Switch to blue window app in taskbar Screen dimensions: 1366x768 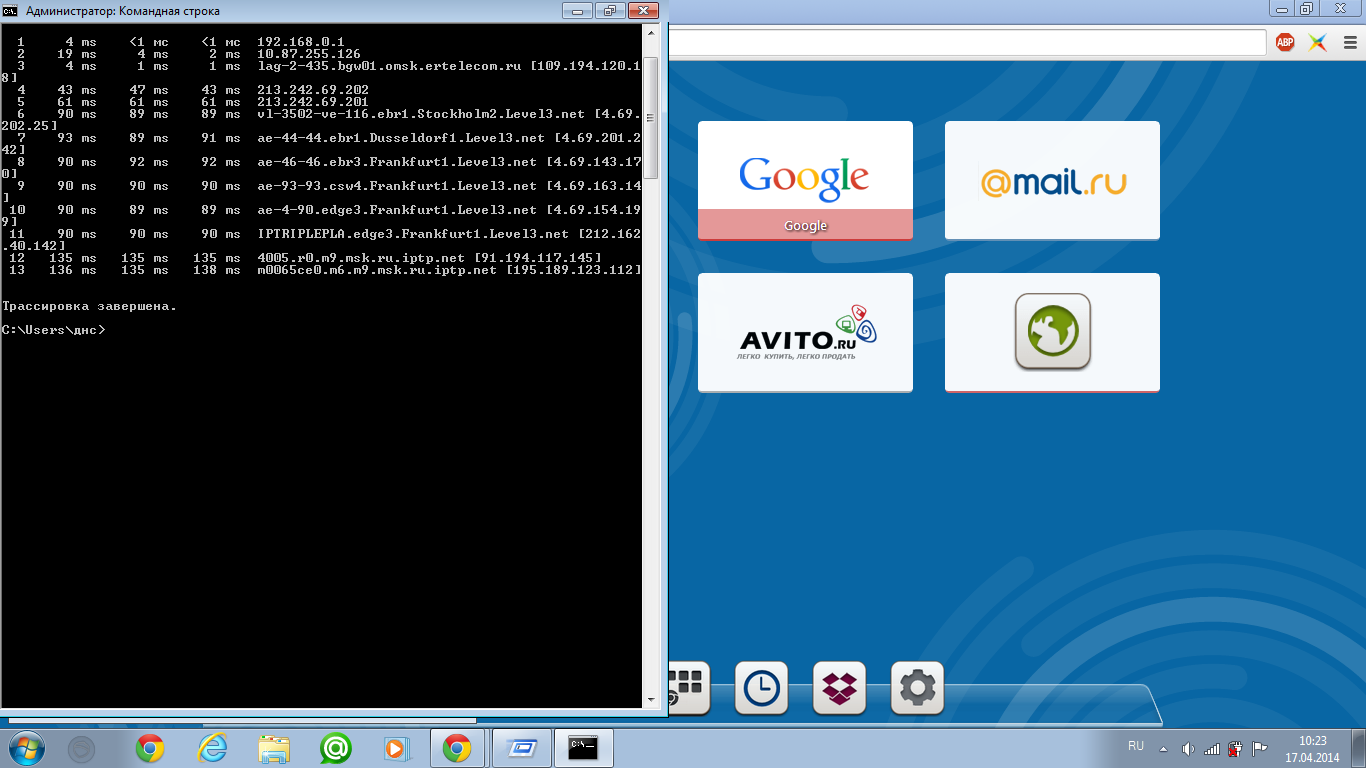[x=521, y=747]
